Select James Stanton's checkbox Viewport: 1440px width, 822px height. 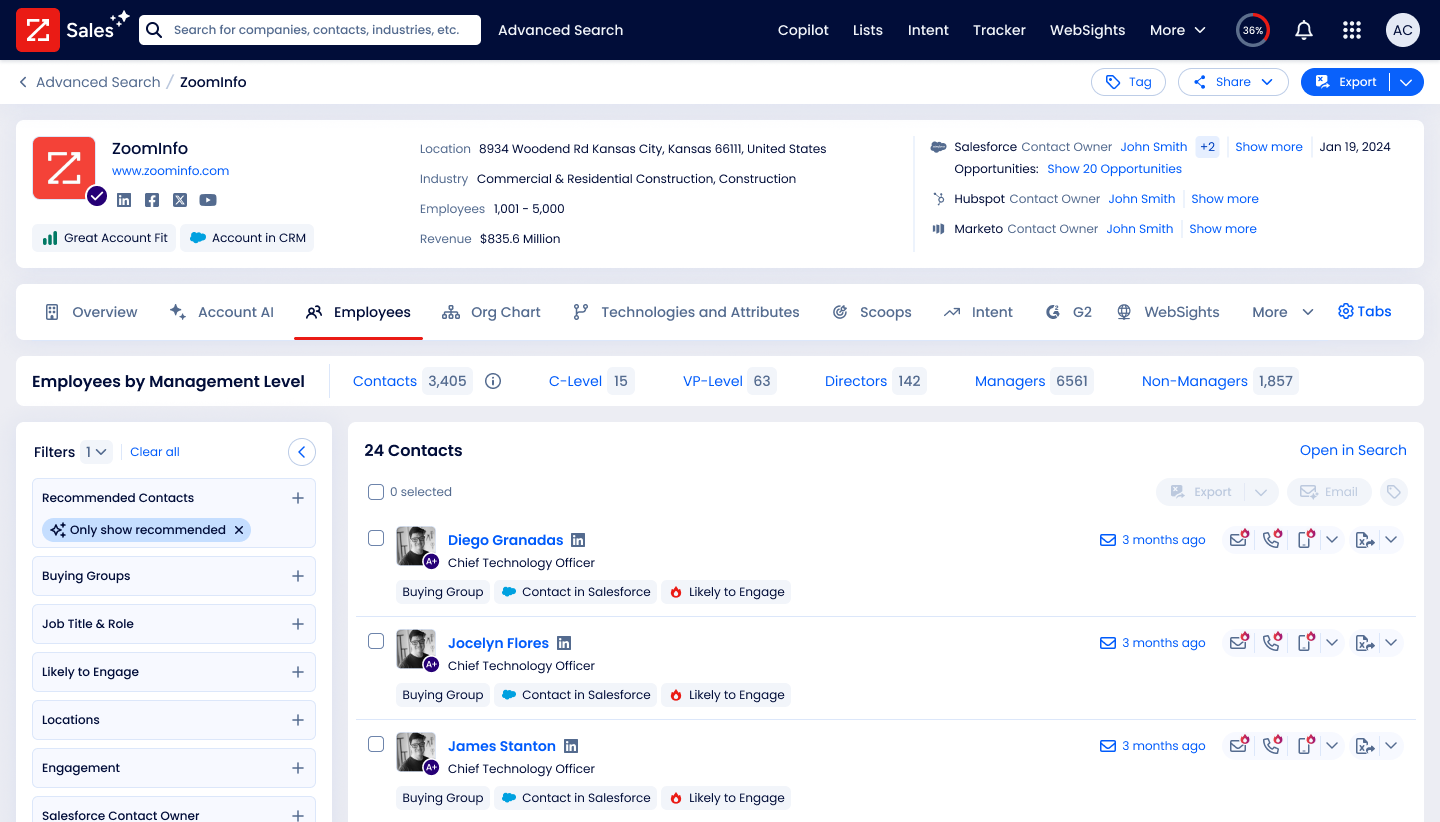[x=376, y=744]
